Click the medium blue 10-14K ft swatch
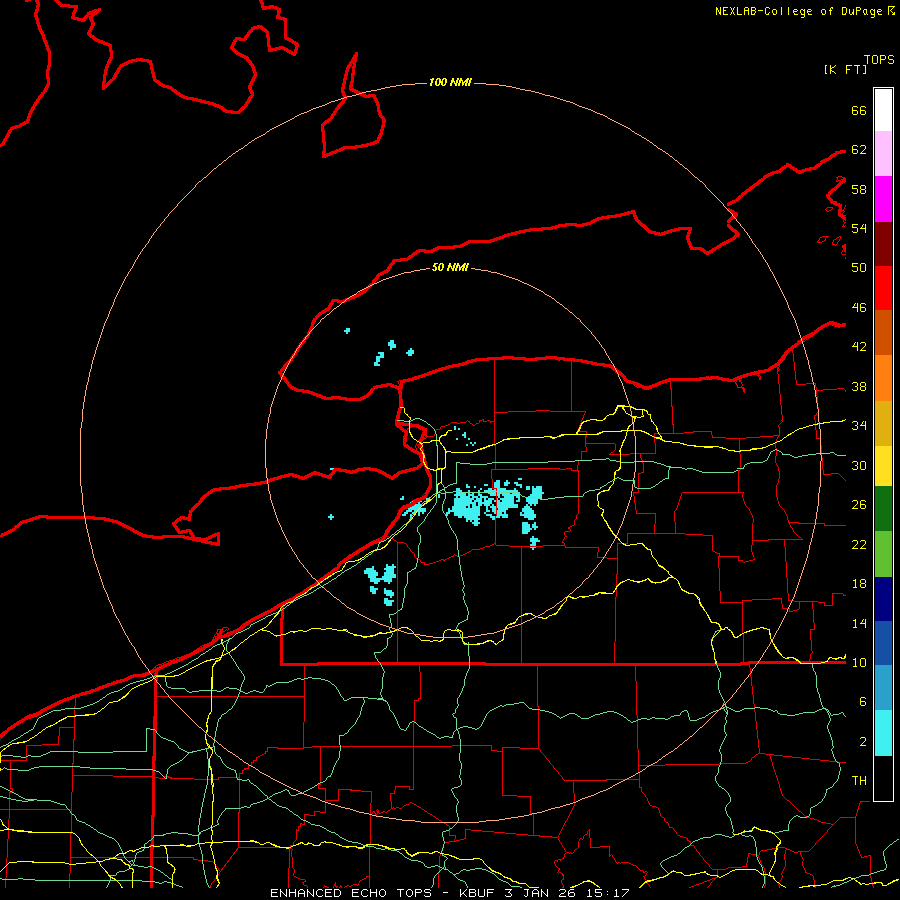 tap(883, 643)
